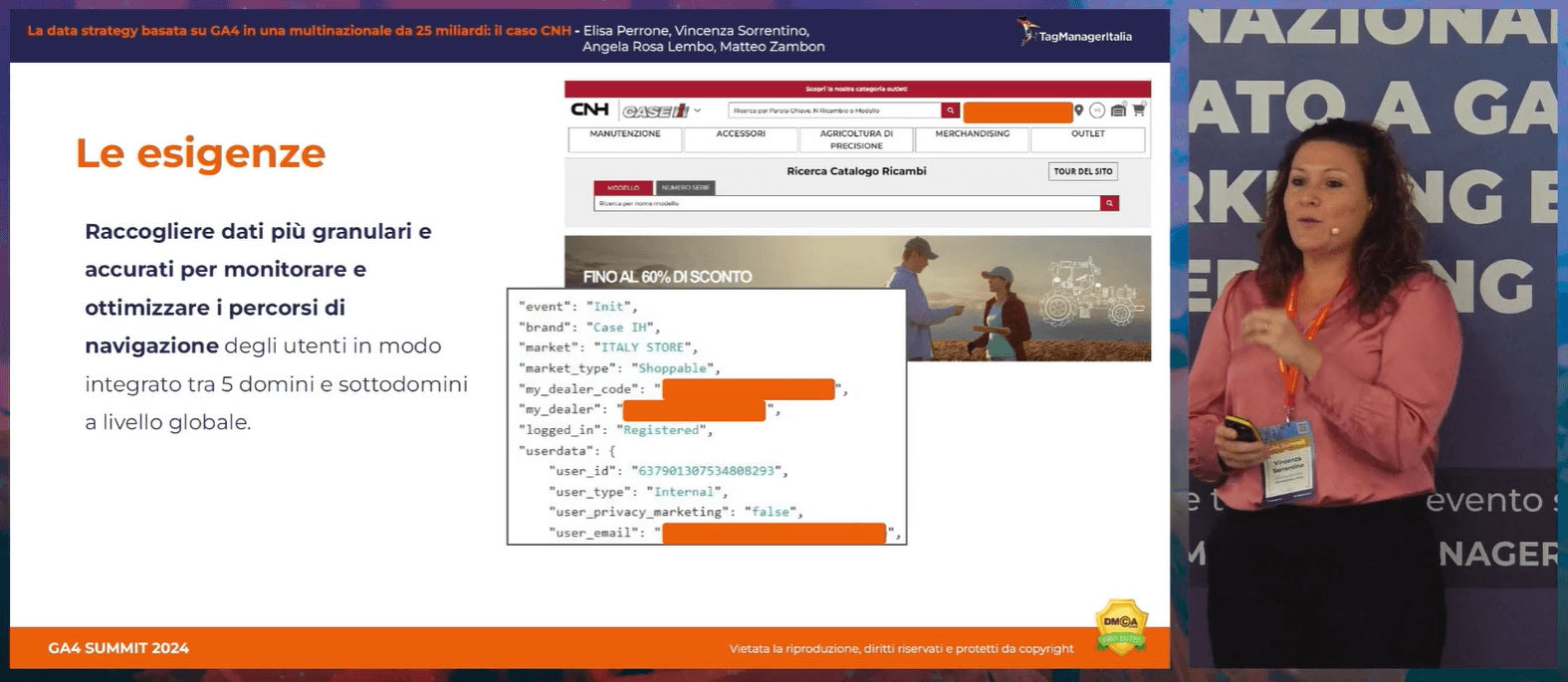
Task: Click the "Le esigenze" heading
Action: click(x=200, y=153)
